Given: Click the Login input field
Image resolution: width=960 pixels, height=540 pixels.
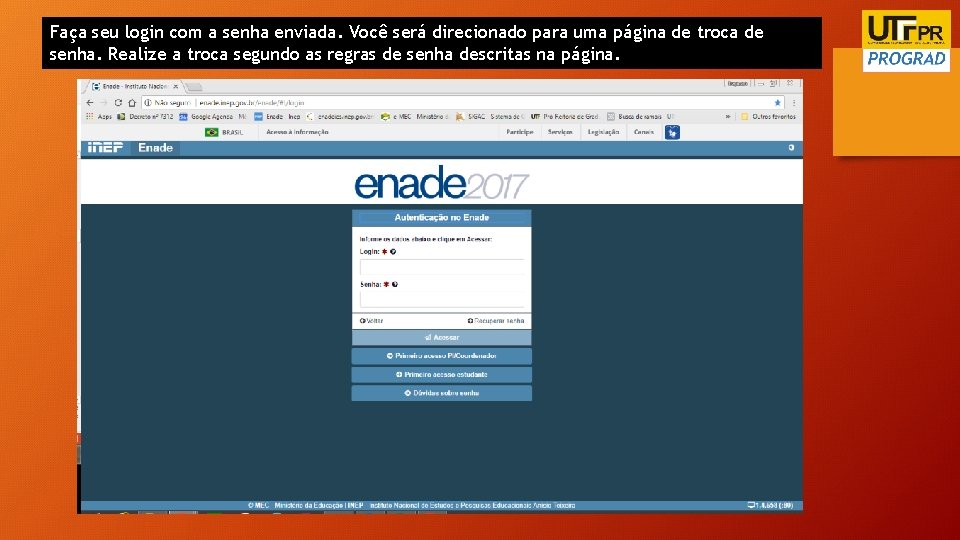Looking at the screenshot, I should (441, 266).
